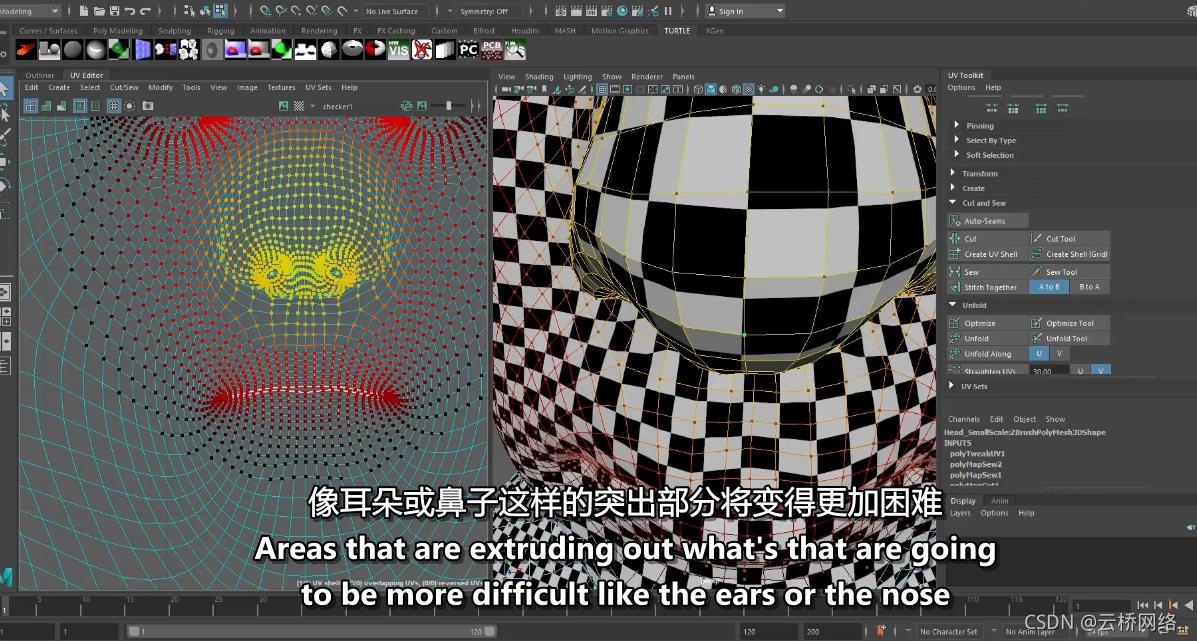Click the red X figure shelf icon
Viewport: 1197px width, 641px height.
pos(421,50)
